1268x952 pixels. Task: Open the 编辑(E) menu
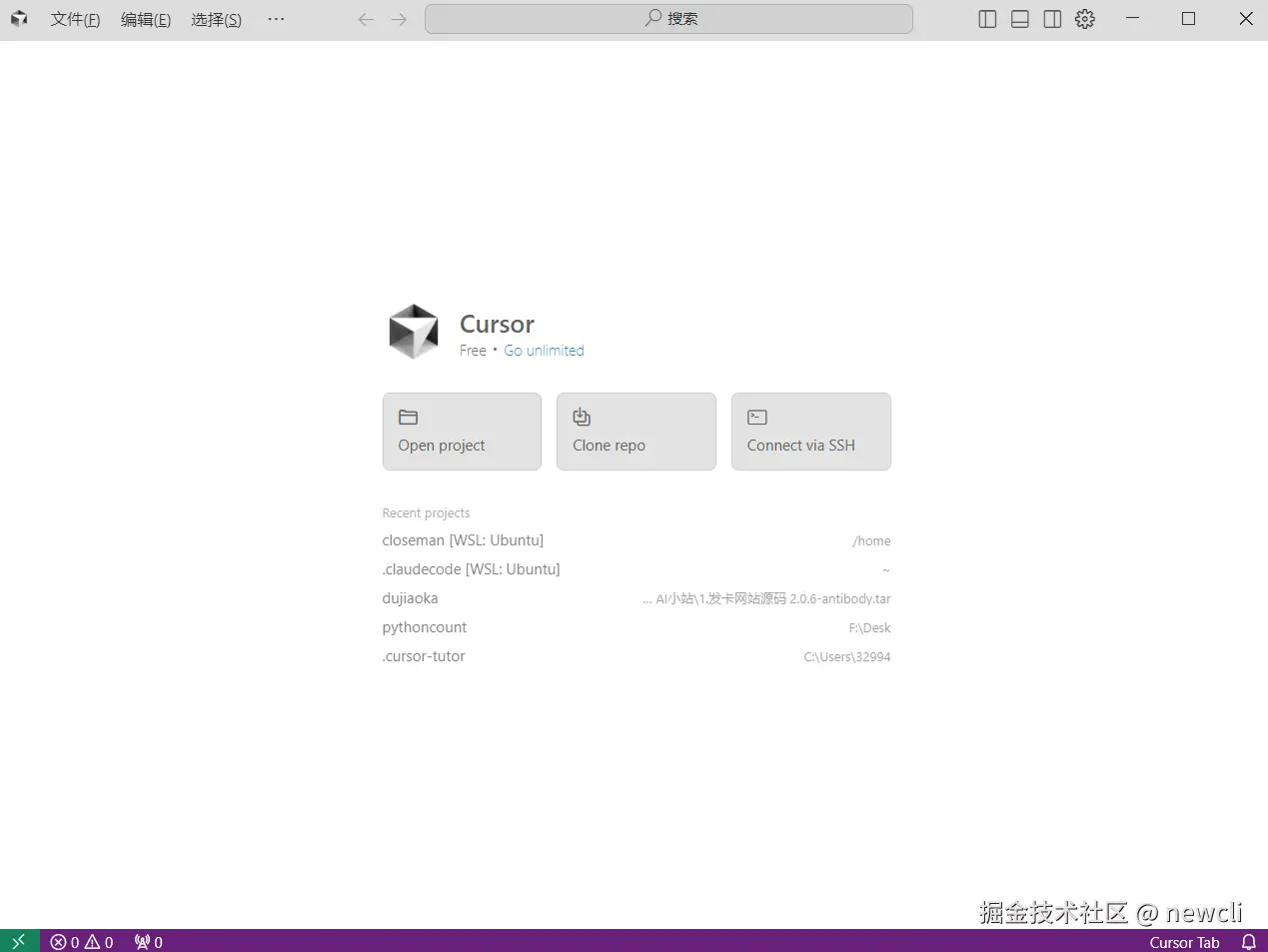pos(146,19)
